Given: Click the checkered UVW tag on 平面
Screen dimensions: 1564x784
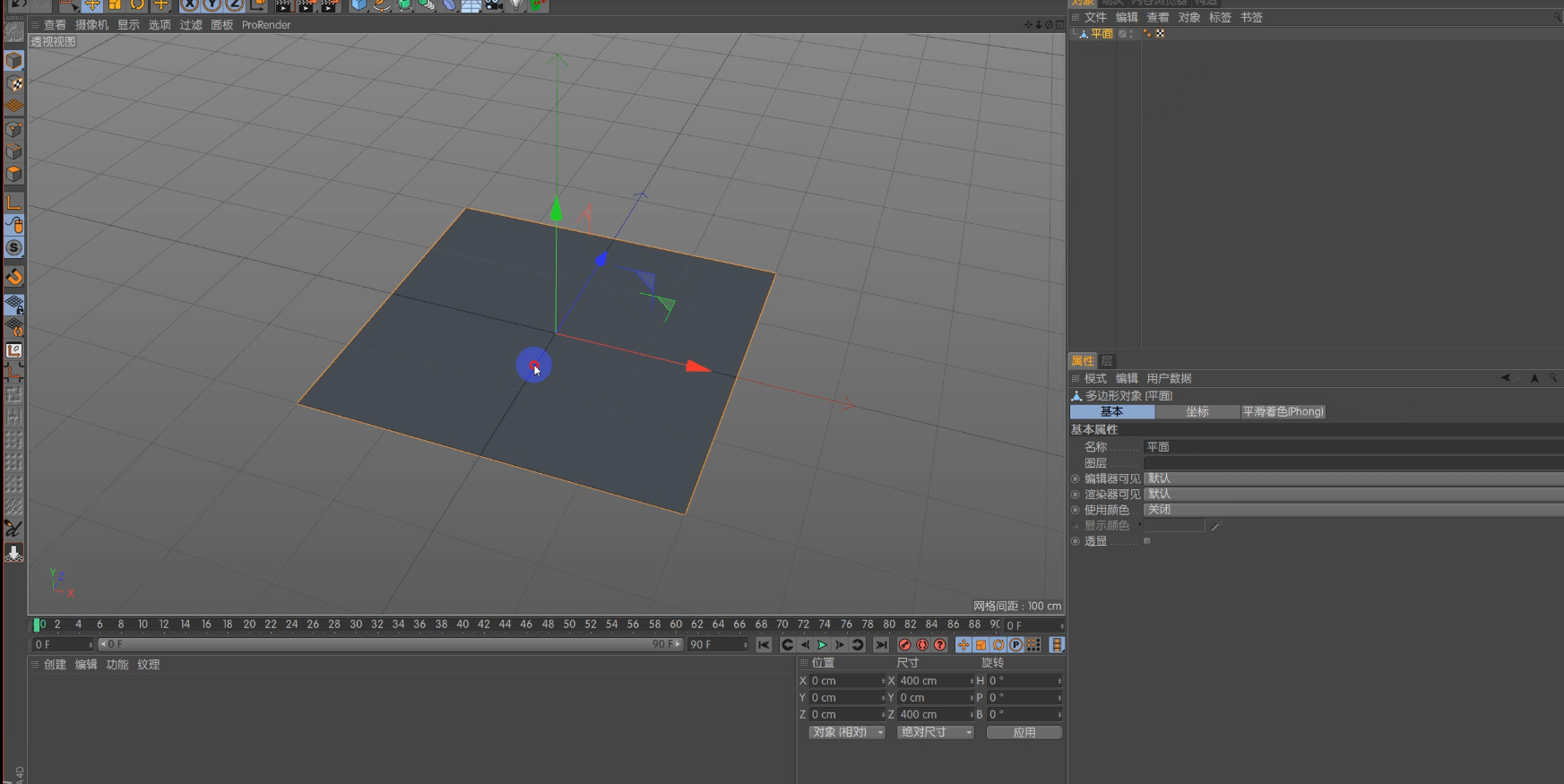Looking at the screenshot, I should click(1160, 34).
